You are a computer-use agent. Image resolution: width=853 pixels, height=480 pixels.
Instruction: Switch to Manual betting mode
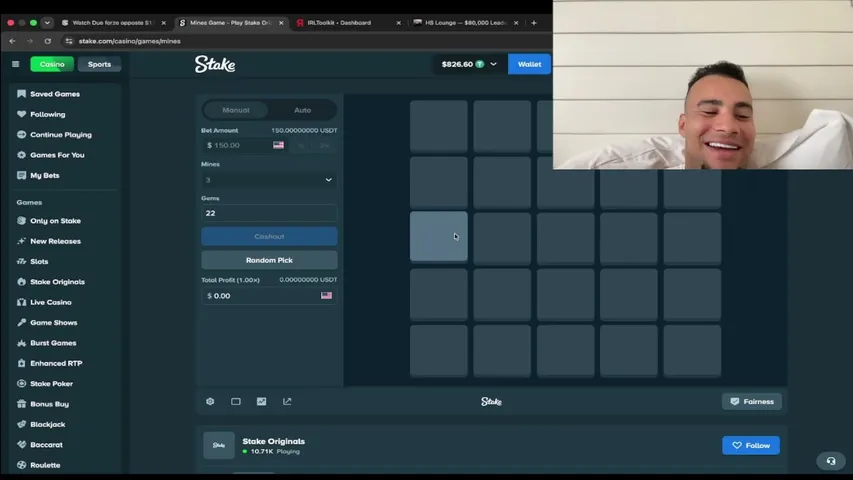[236, 110]
